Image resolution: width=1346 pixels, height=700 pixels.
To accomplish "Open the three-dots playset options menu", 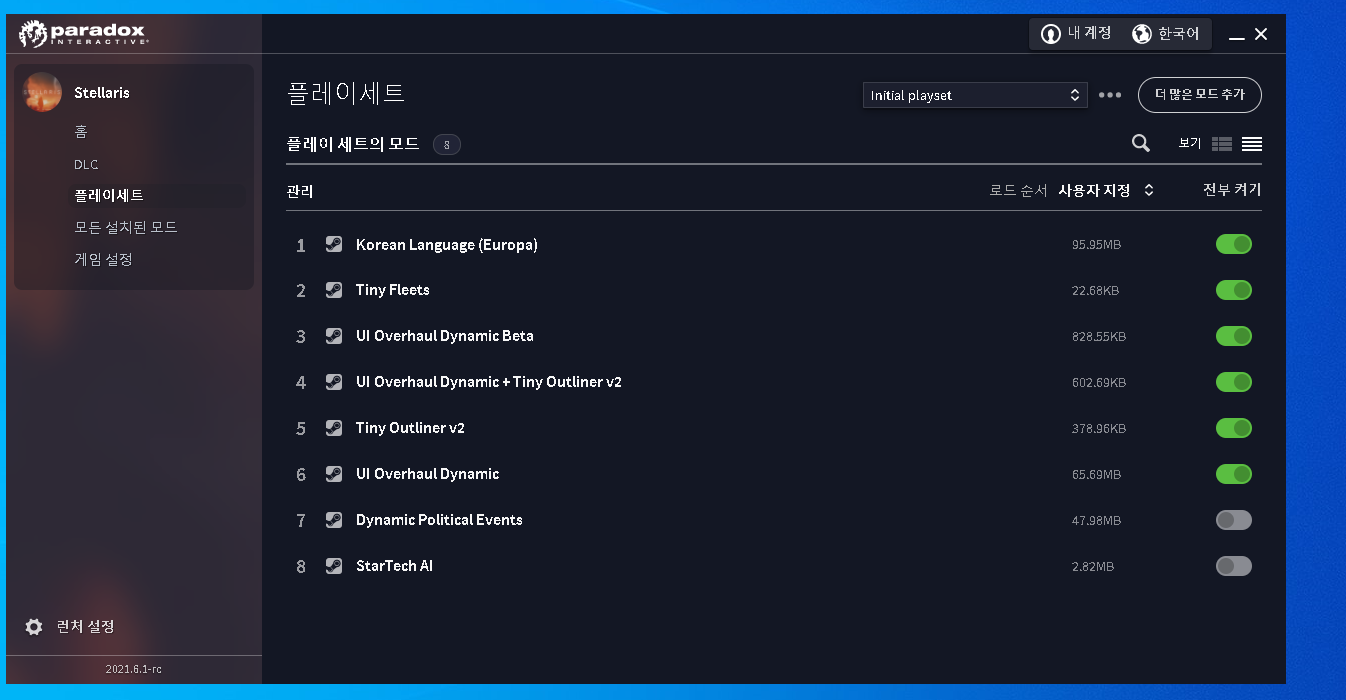I will tap(1110, 95).
